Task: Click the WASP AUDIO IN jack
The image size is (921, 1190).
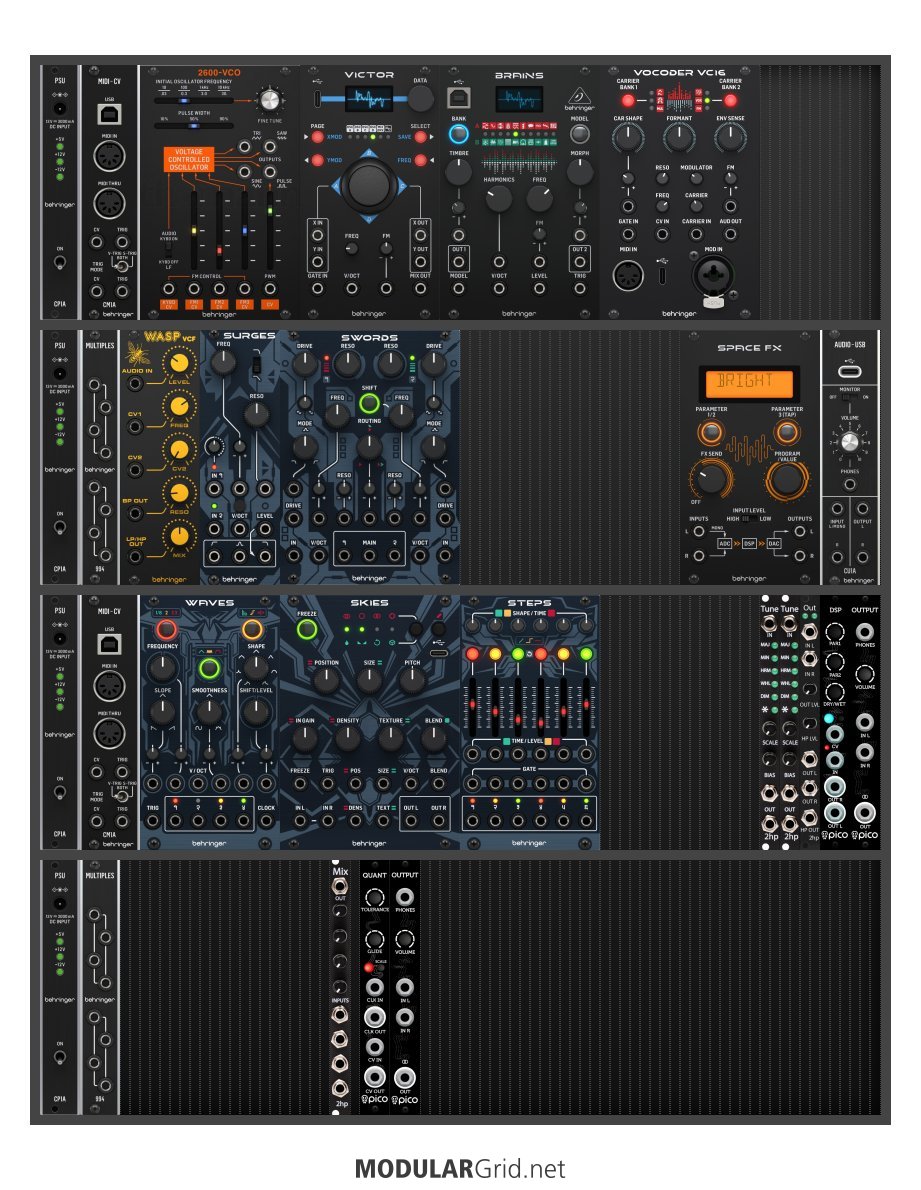Action: 135,383
